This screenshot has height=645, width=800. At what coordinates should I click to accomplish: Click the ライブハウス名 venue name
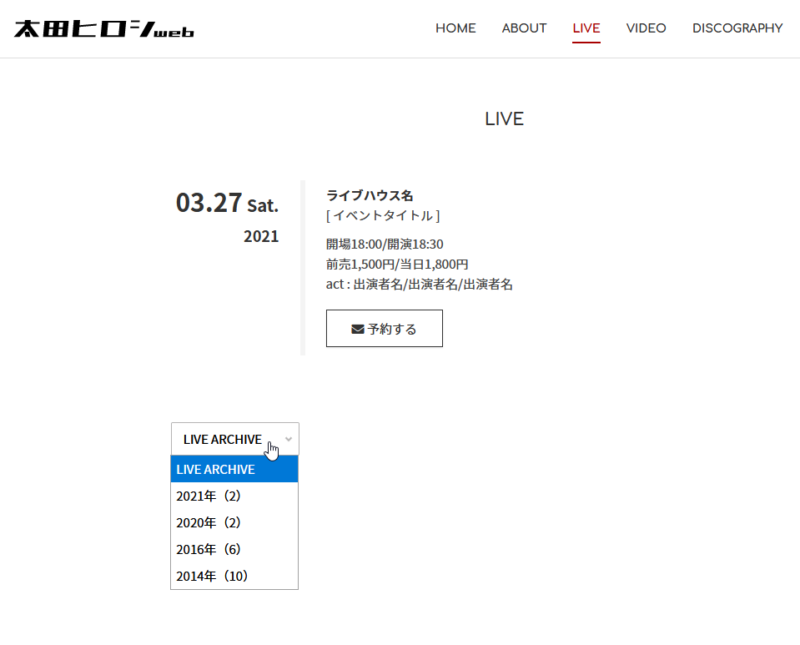pyautogui.click(x=370, y=196)
